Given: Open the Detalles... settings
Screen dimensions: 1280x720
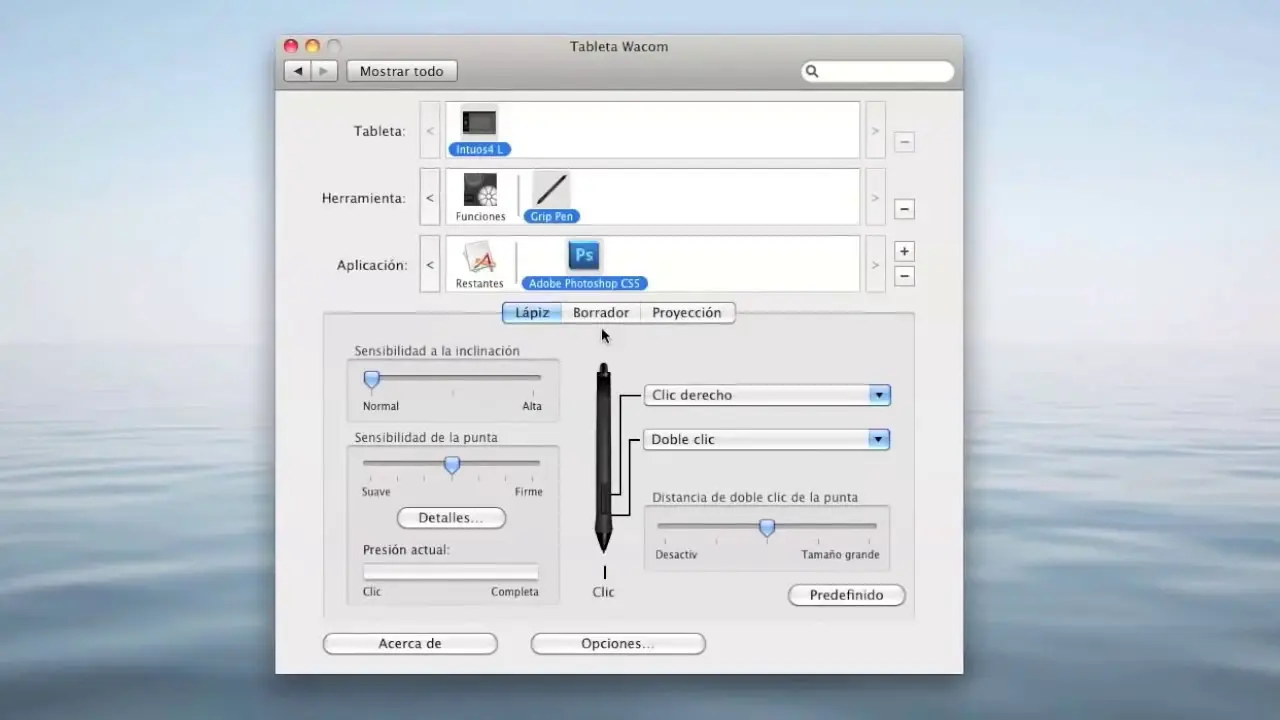Looking at the screenshot, I should tap(451, 518).
